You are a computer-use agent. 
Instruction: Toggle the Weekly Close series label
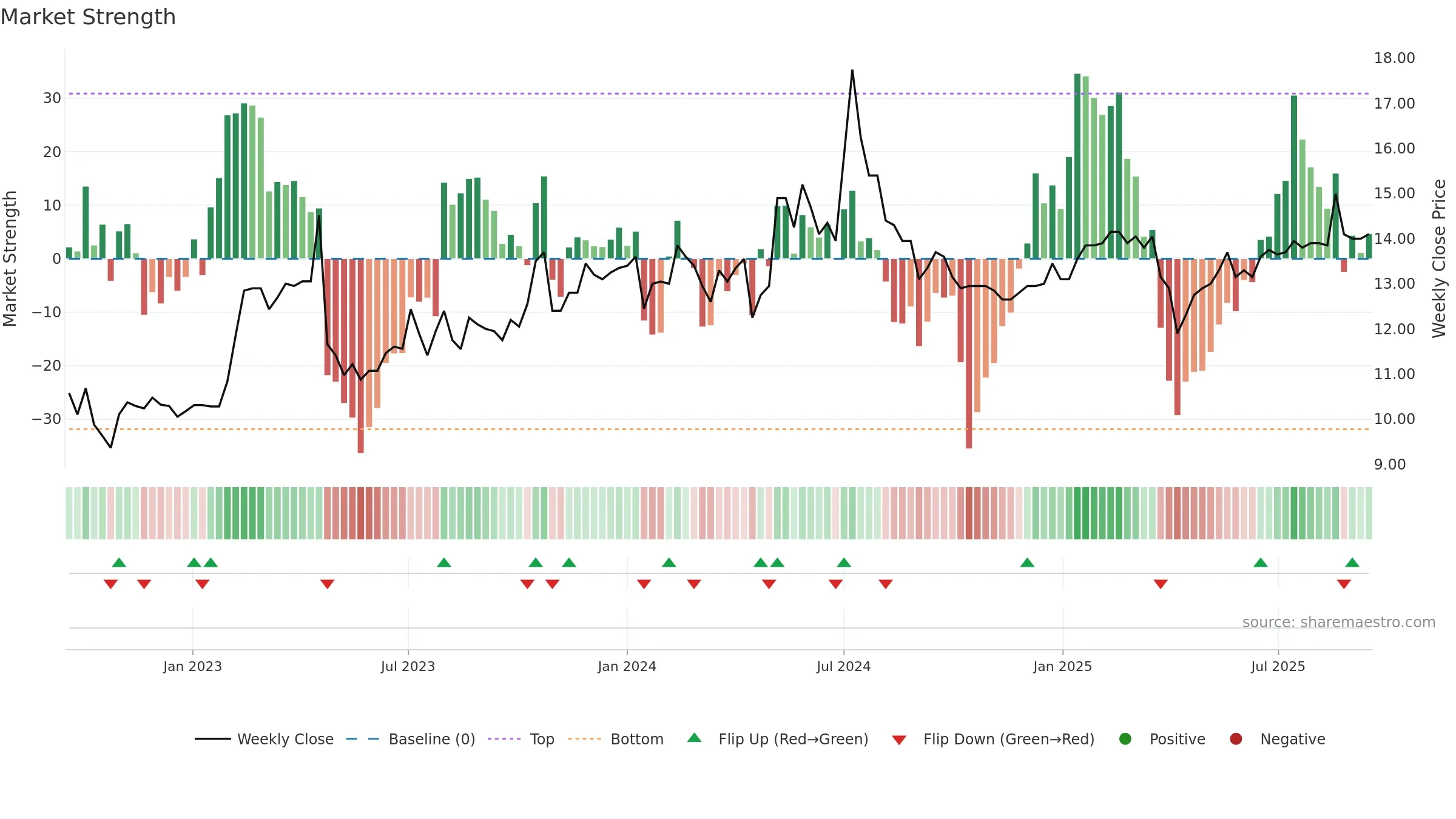[x=285, y=740]
